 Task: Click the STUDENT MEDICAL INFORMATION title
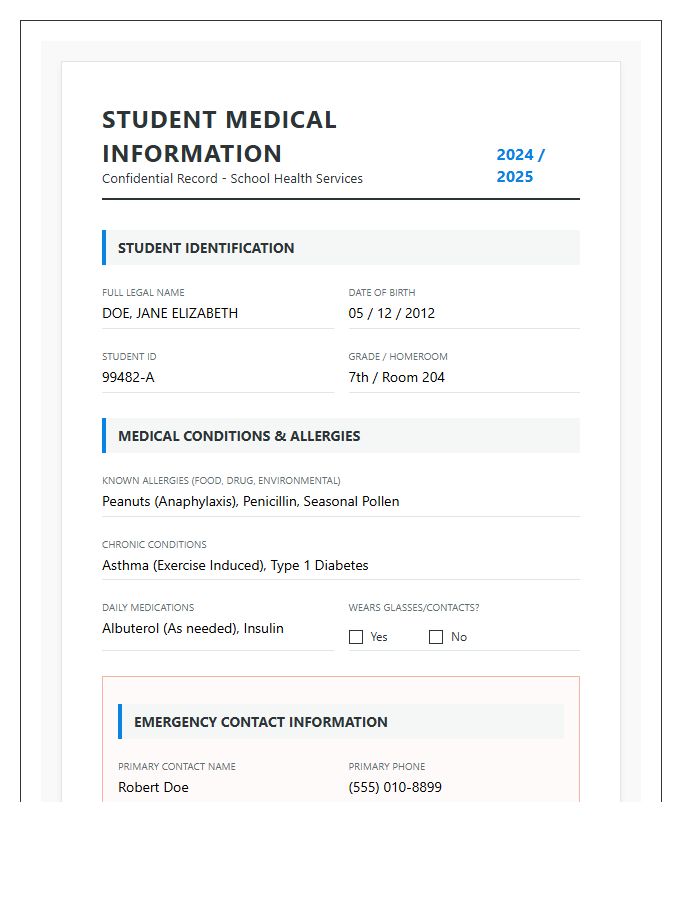218,136
